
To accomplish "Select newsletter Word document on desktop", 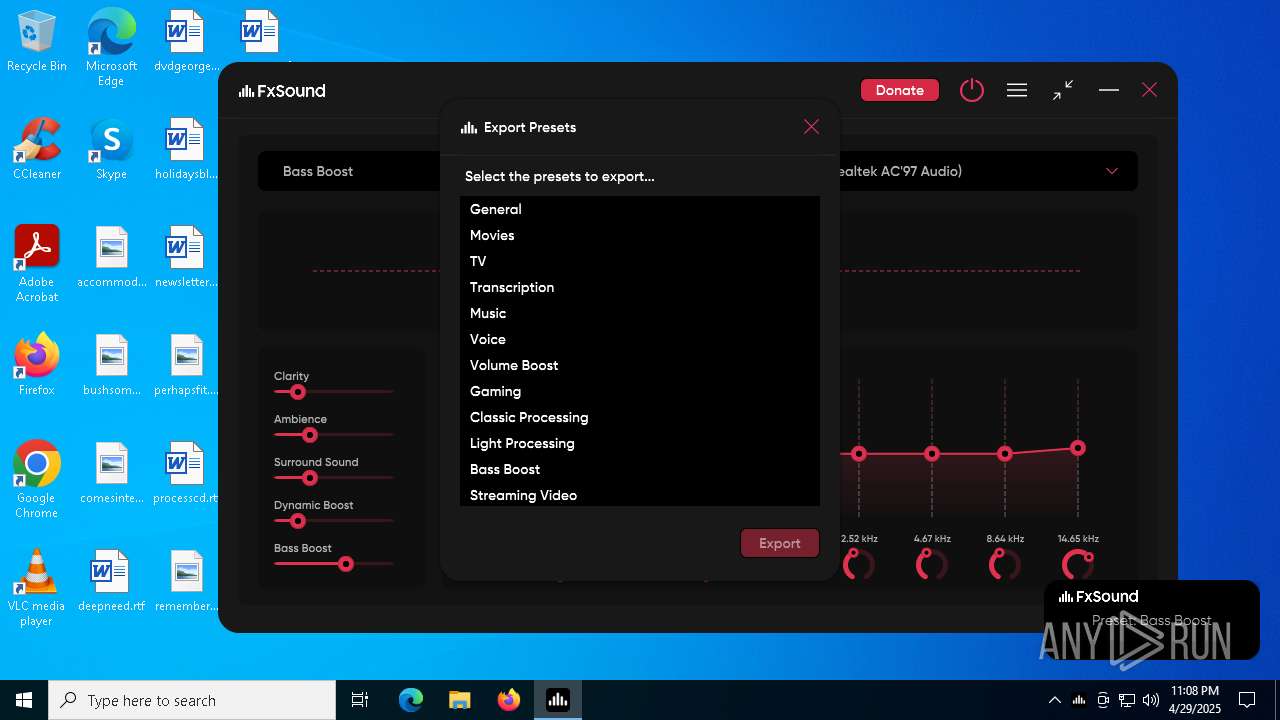I will click(185, 256).
